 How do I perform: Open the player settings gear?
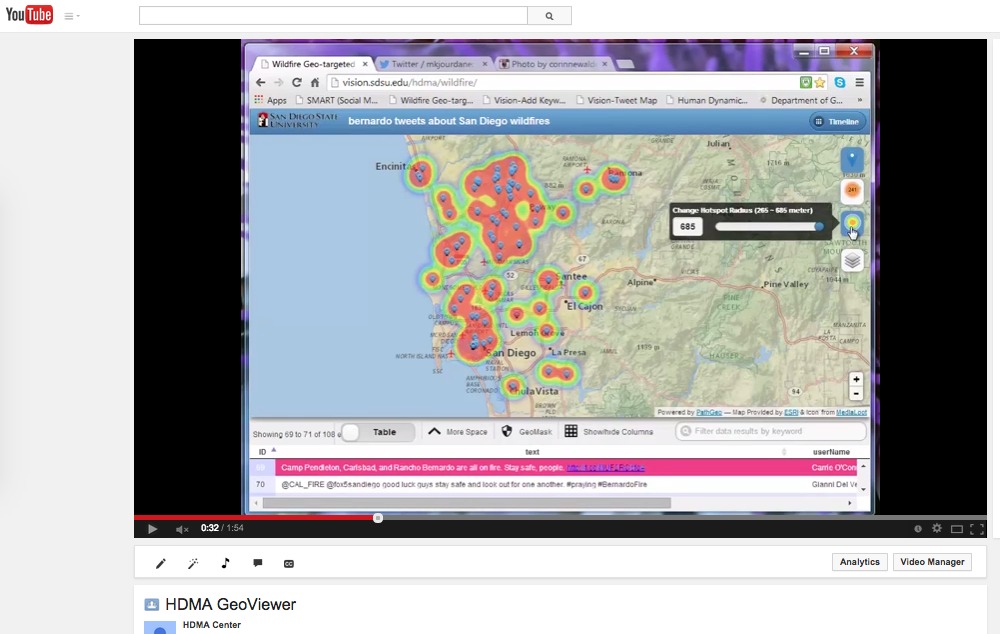pyautogui.click(x=937, y=528)
